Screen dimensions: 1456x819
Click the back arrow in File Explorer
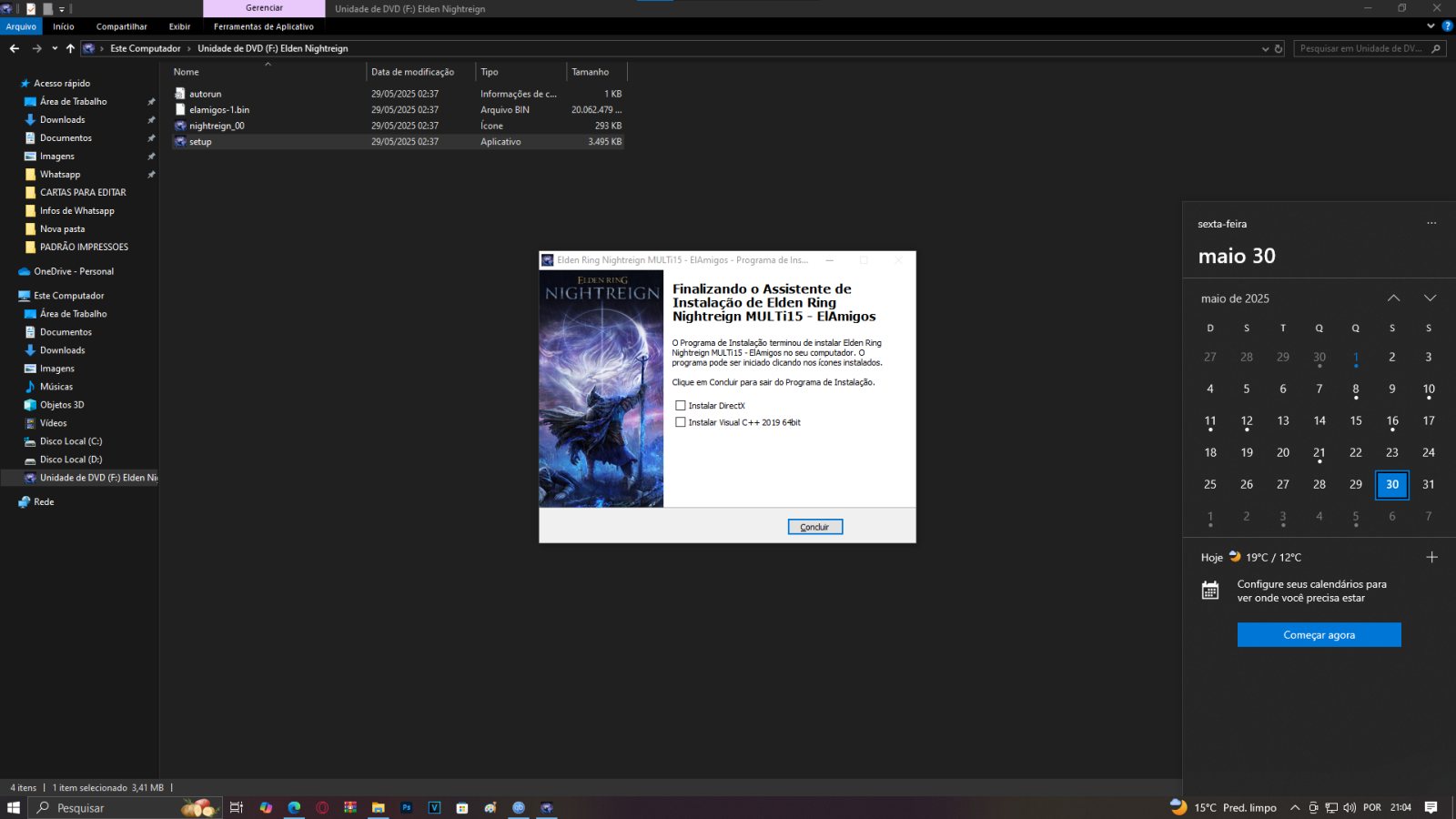click(15, 48)
